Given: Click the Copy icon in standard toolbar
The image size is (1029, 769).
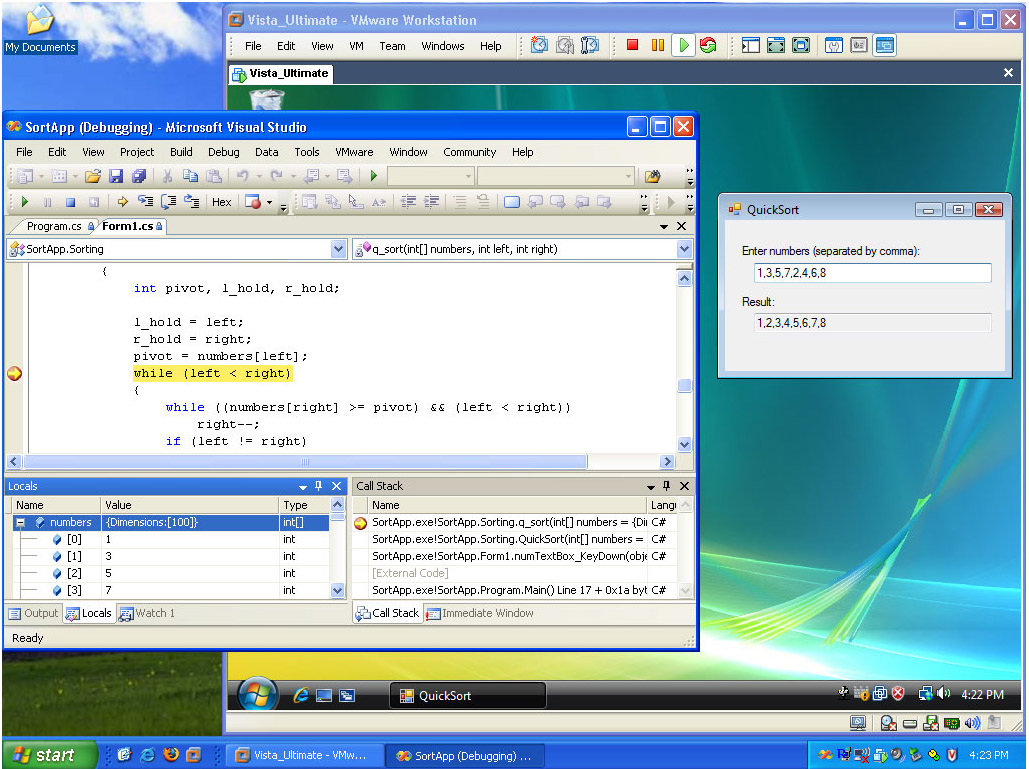Looking at the screenshot, I should pos(190,176).
